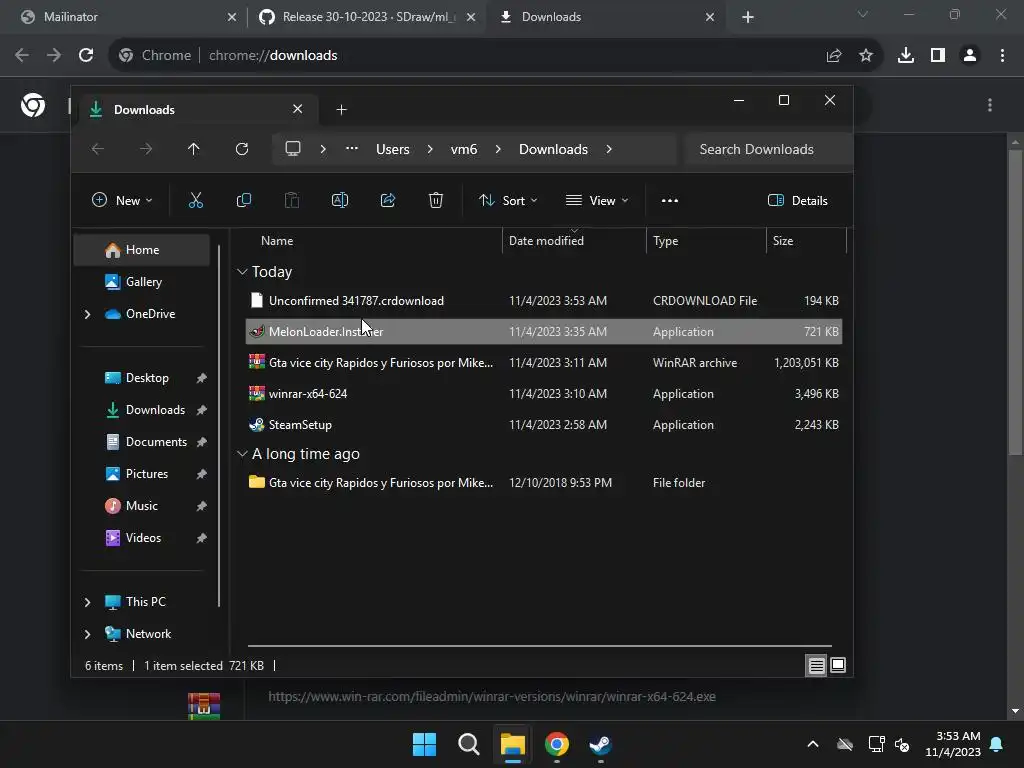Expand Network in navigation pane

(88, 634)
